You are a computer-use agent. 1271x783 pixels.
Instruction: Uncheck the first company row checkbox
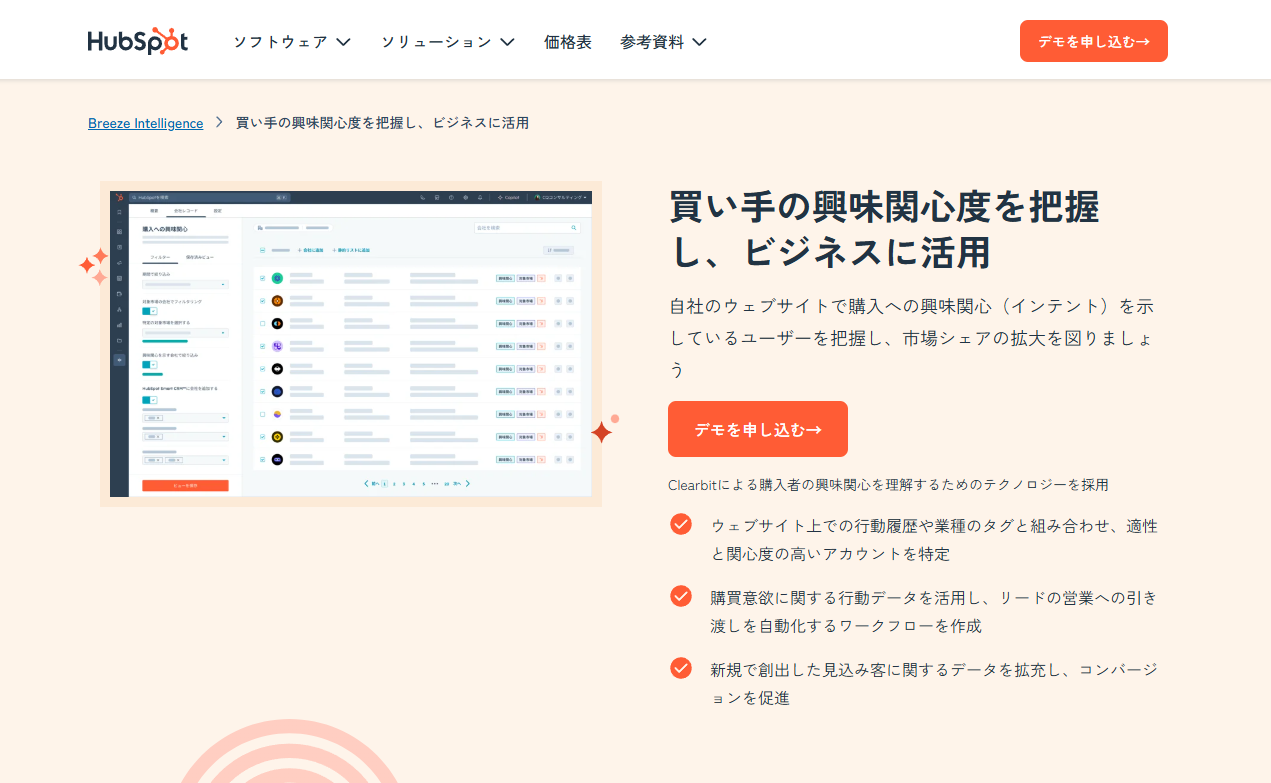click(262, 278)
